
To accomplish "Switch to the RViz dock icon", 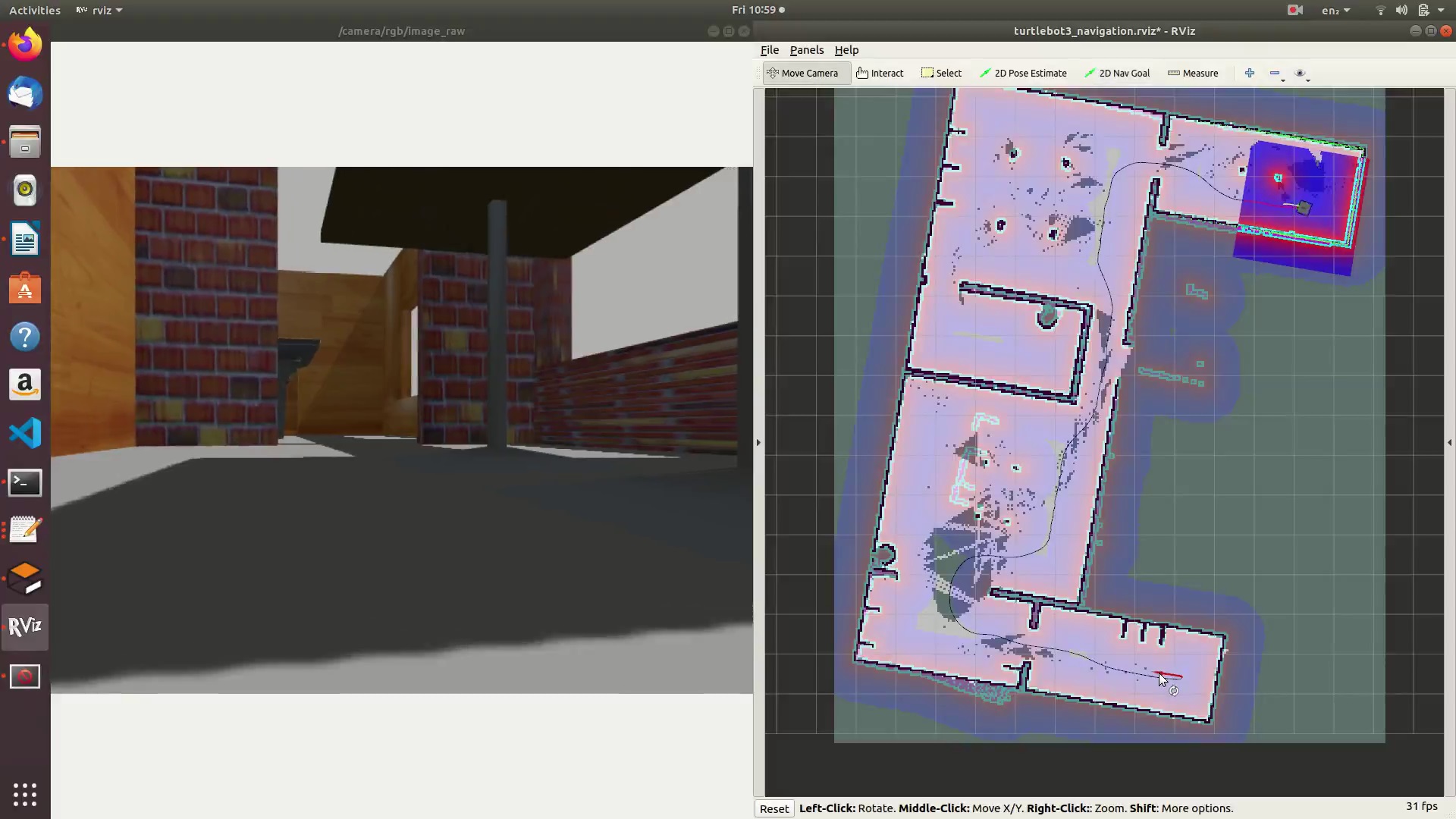I will 25,627.
